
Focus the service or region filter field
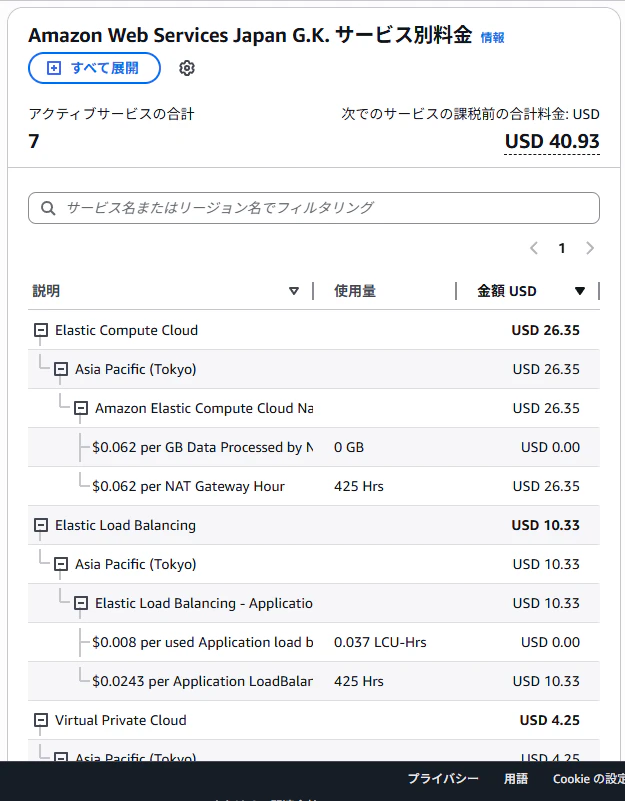pos(314,208)
